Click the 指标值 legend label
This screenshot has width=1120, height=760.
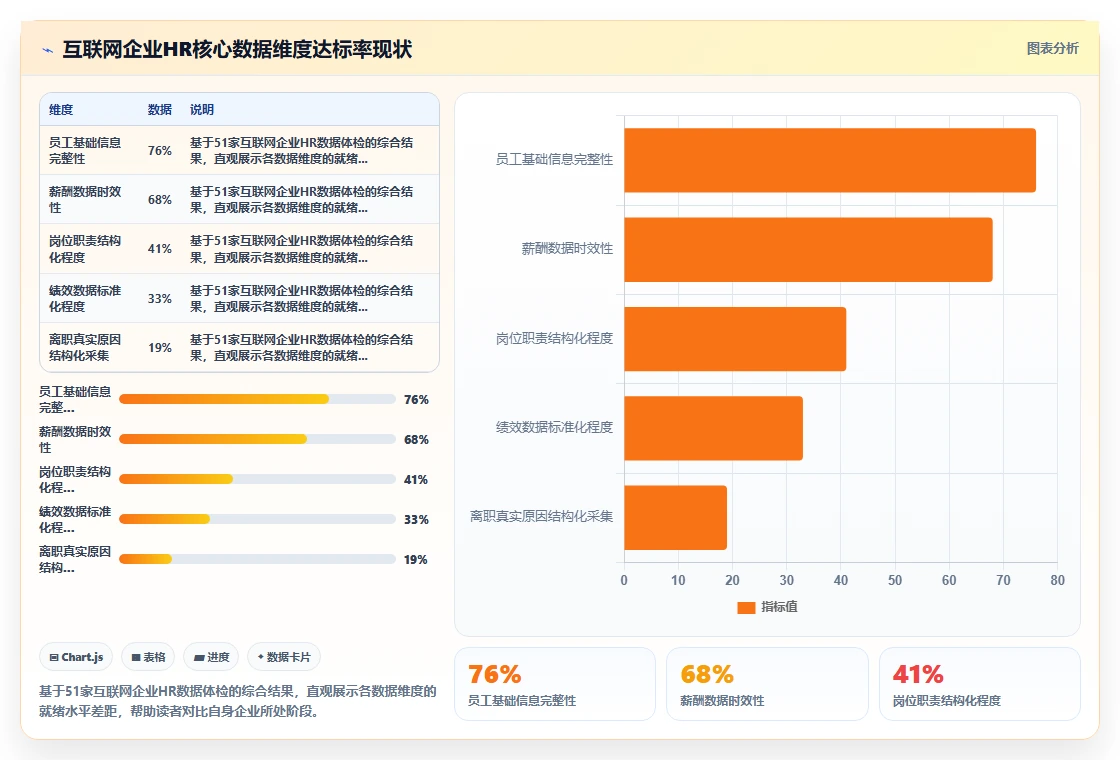779,606
